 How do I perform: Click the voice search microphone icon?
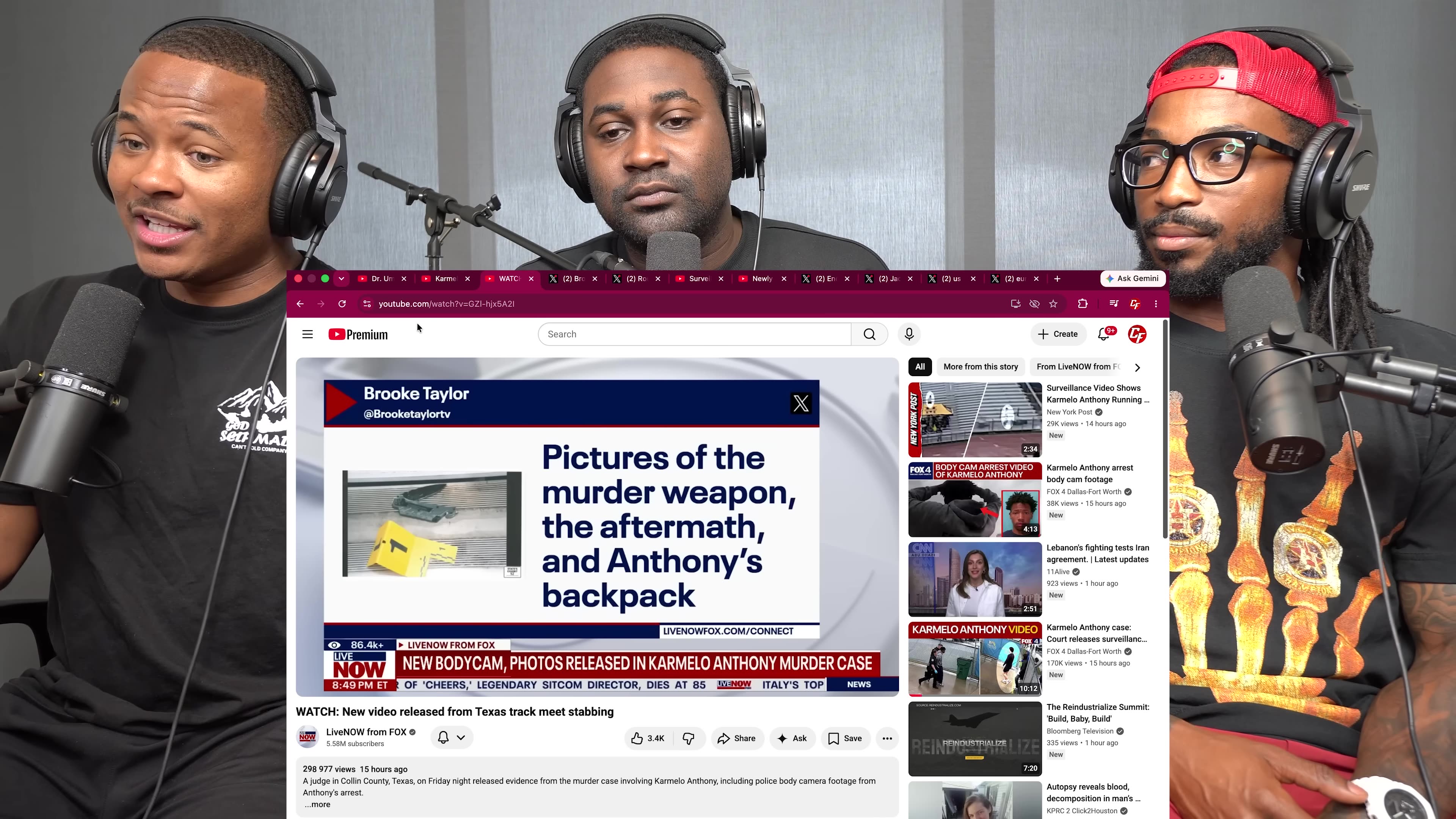909,334
